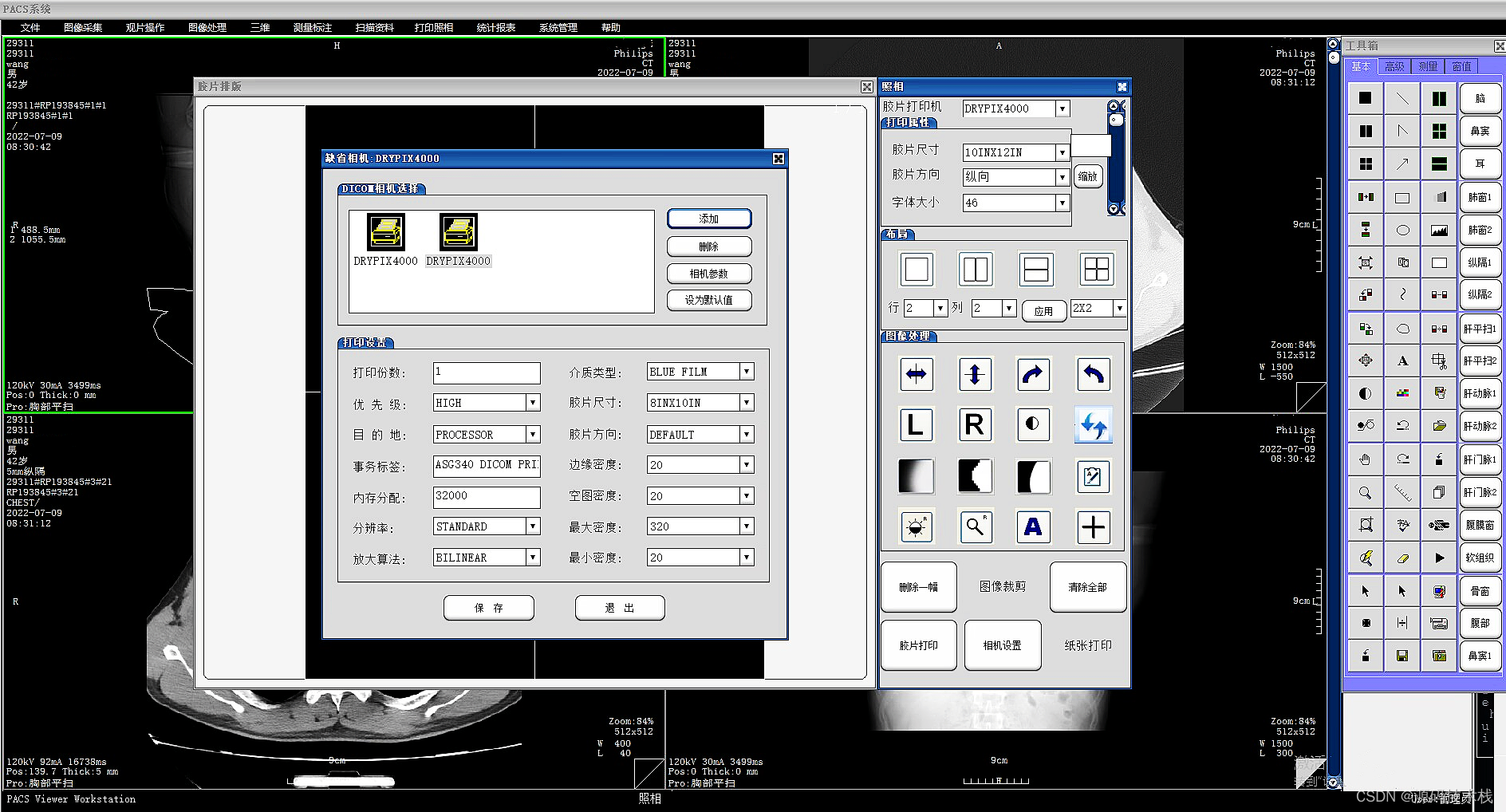
Task: Click the open folder icon in toolbox
Action: pos(1439,426)
